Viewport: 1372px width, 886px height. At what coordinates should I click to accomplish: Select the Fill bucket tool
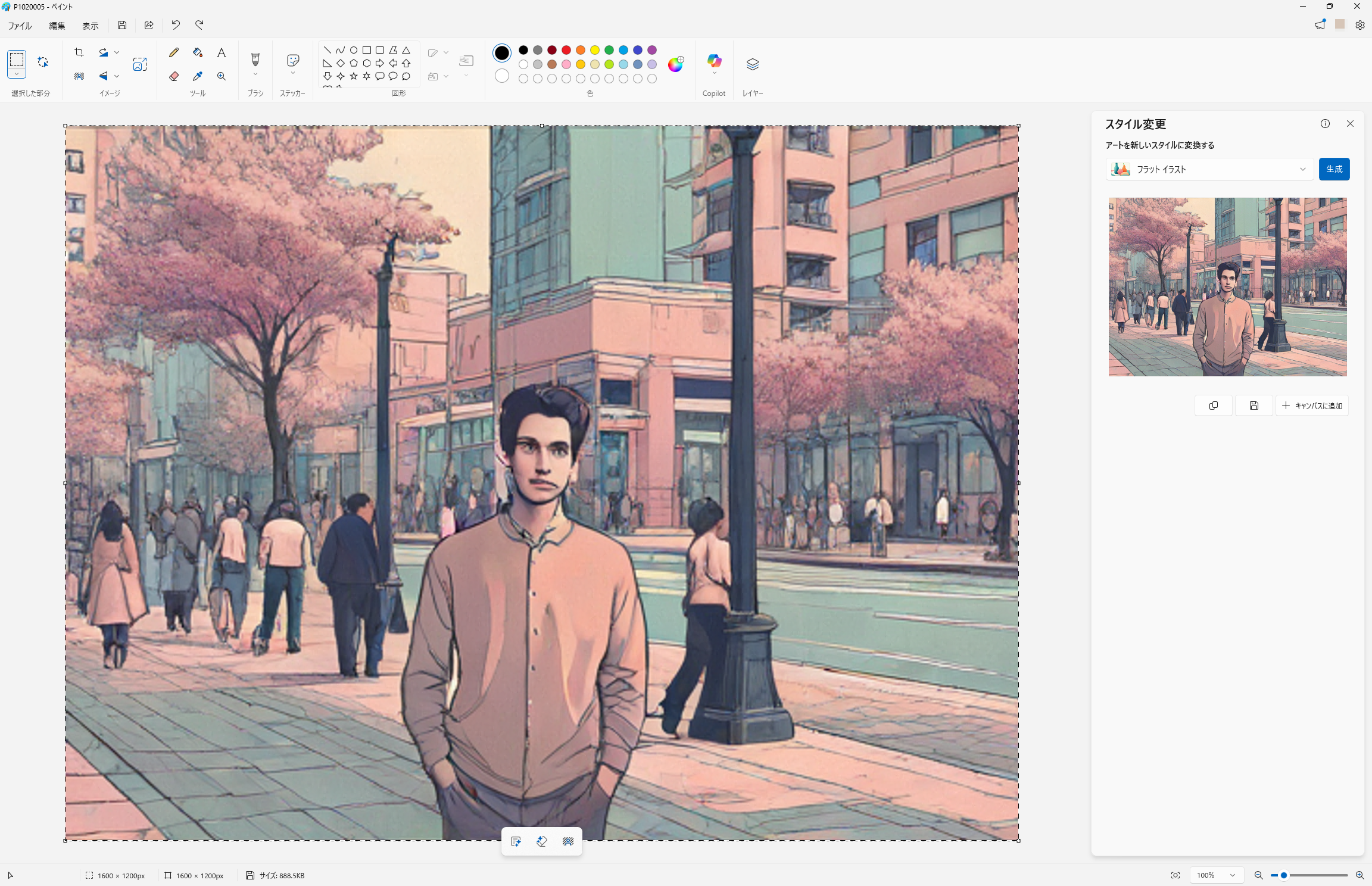click(198, 53)
